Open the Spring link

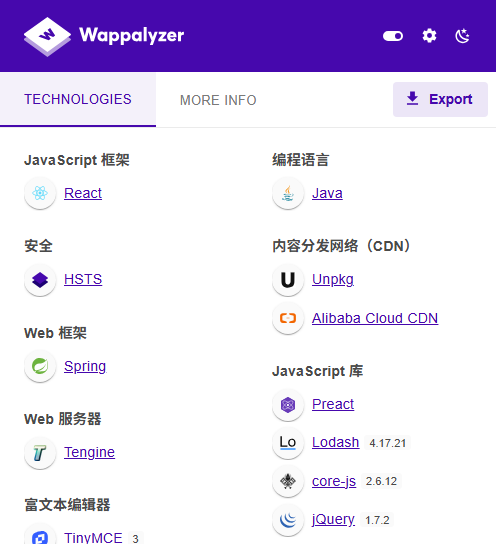click(x=85, y=366)
